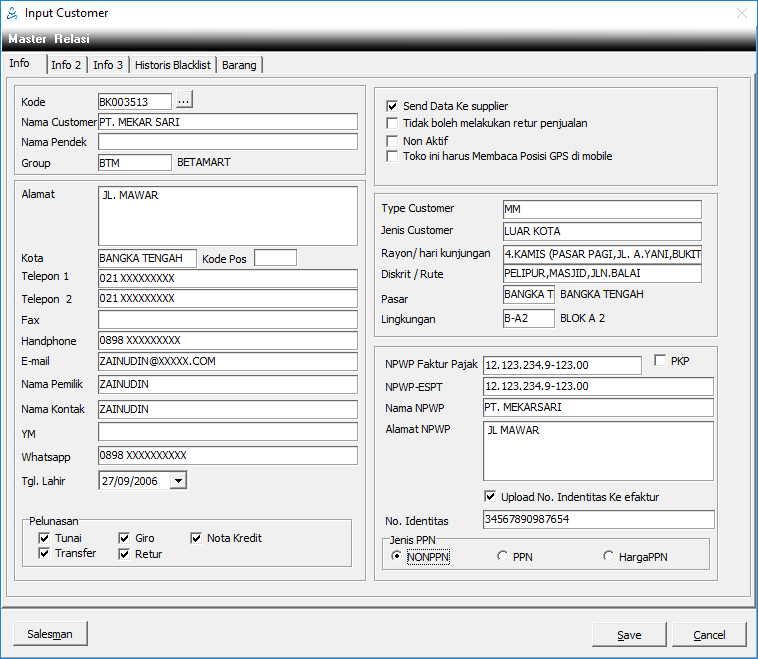Switch to the Info 2 tab
This screenshot has height=659, width=758.
pos(66,65)
